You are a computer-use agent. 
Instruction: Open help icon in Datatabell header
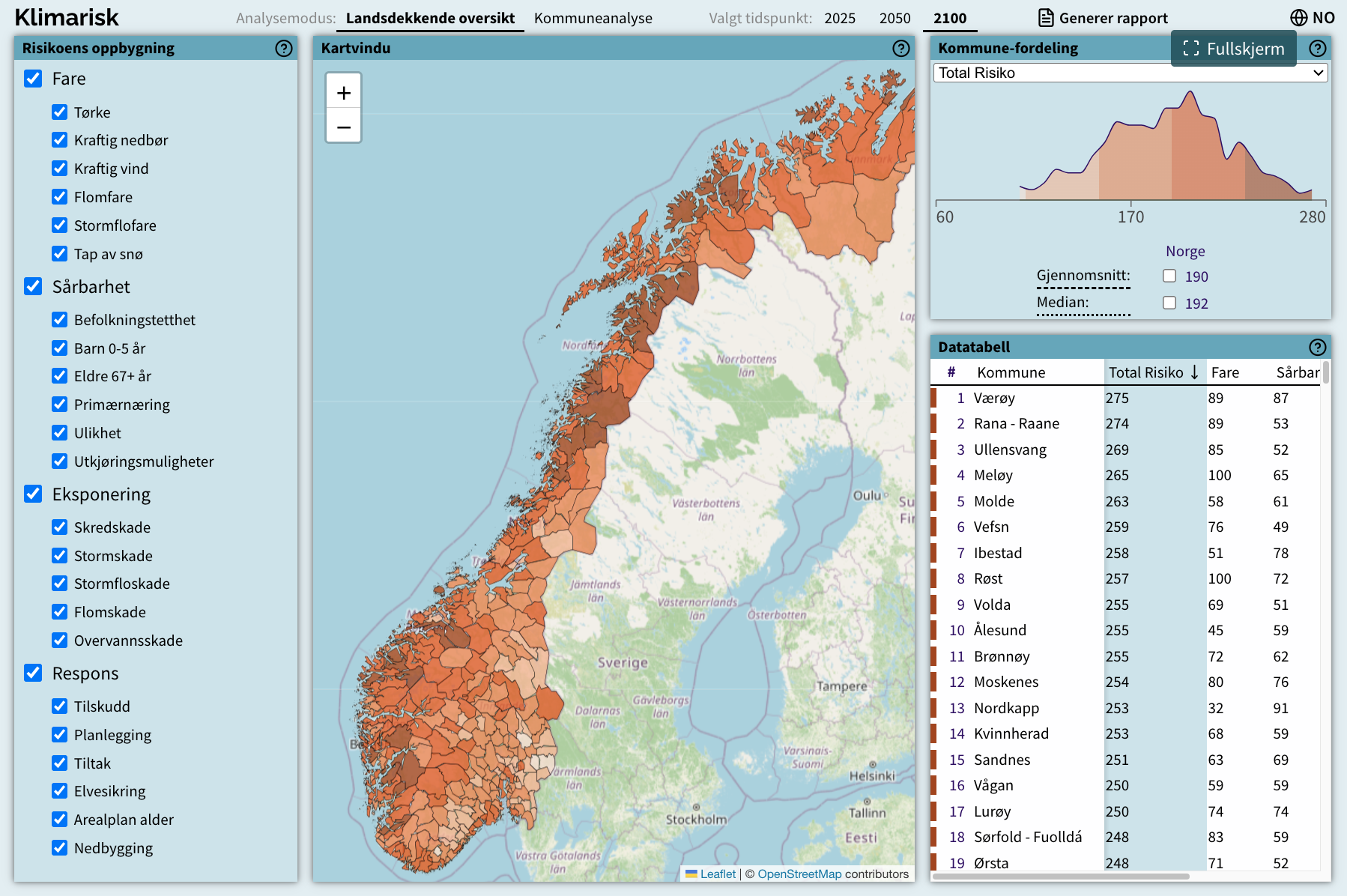(1317, 347)
